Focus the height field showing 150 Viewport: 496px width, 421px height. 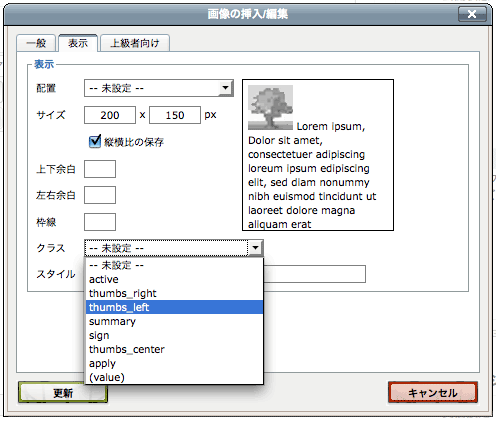click(x=175, y=115)
